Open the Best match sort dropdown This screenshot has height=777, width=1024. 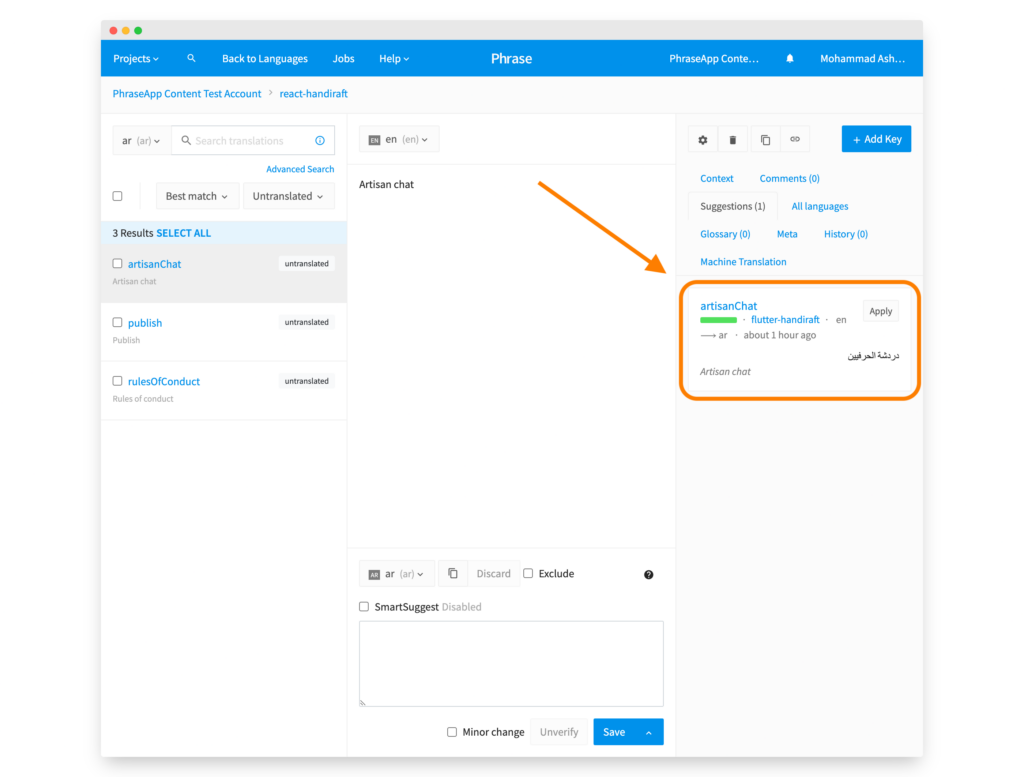click(x=197, y=197)
